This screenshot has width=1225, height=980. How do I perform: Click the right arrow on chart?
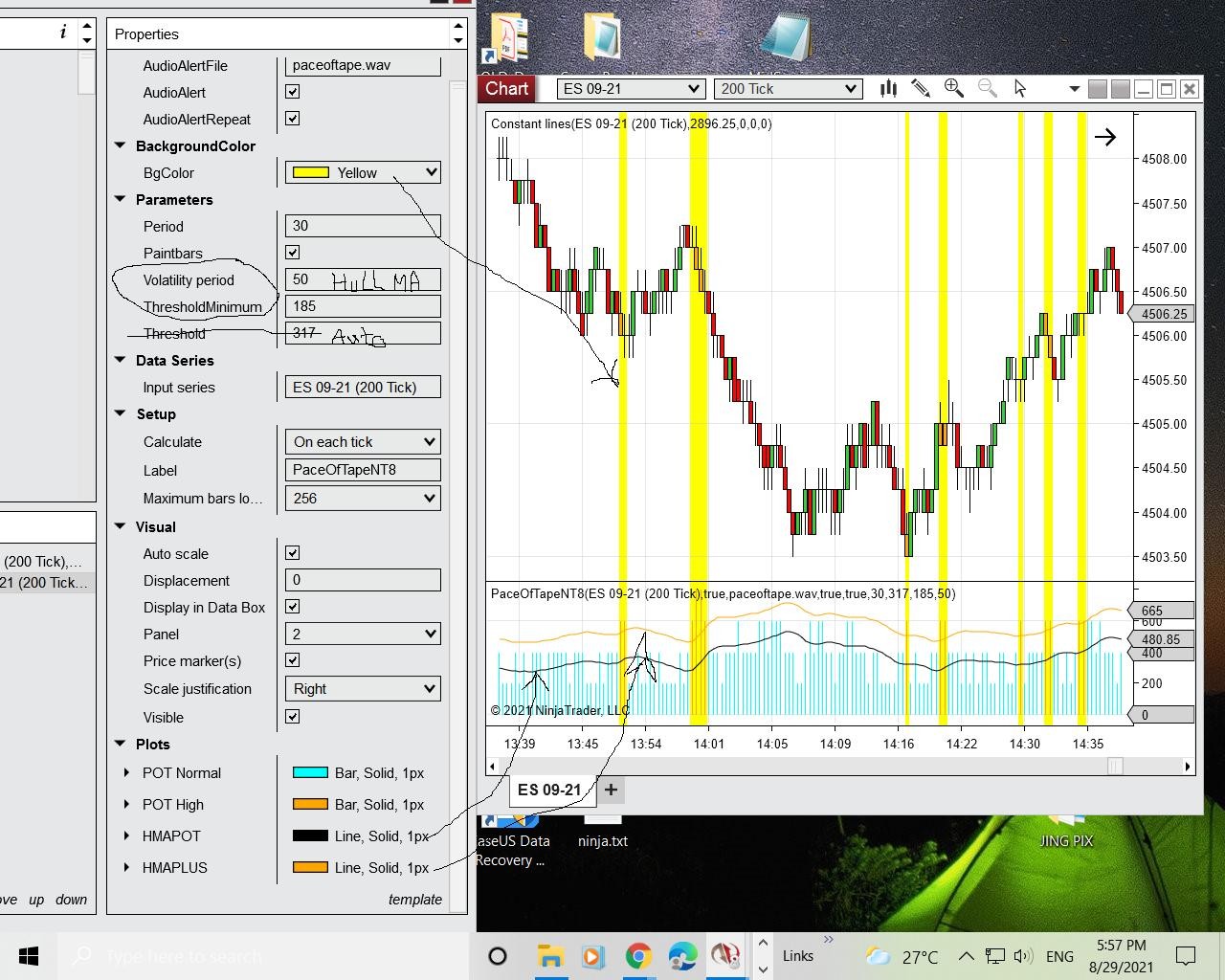pos(1105,137)
